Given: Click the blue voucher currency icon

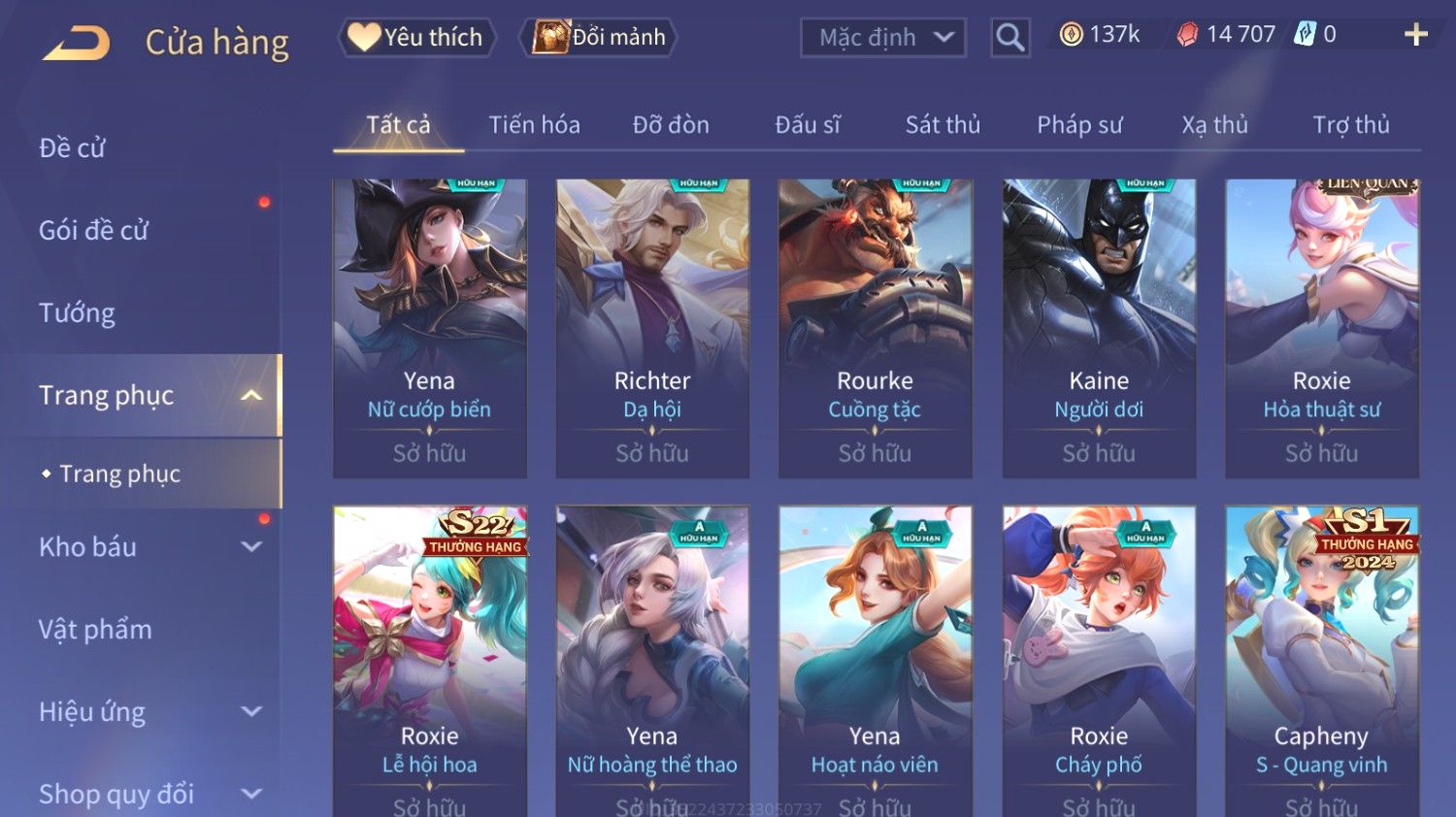Looking at the screenshot, I should [1305, 35].
